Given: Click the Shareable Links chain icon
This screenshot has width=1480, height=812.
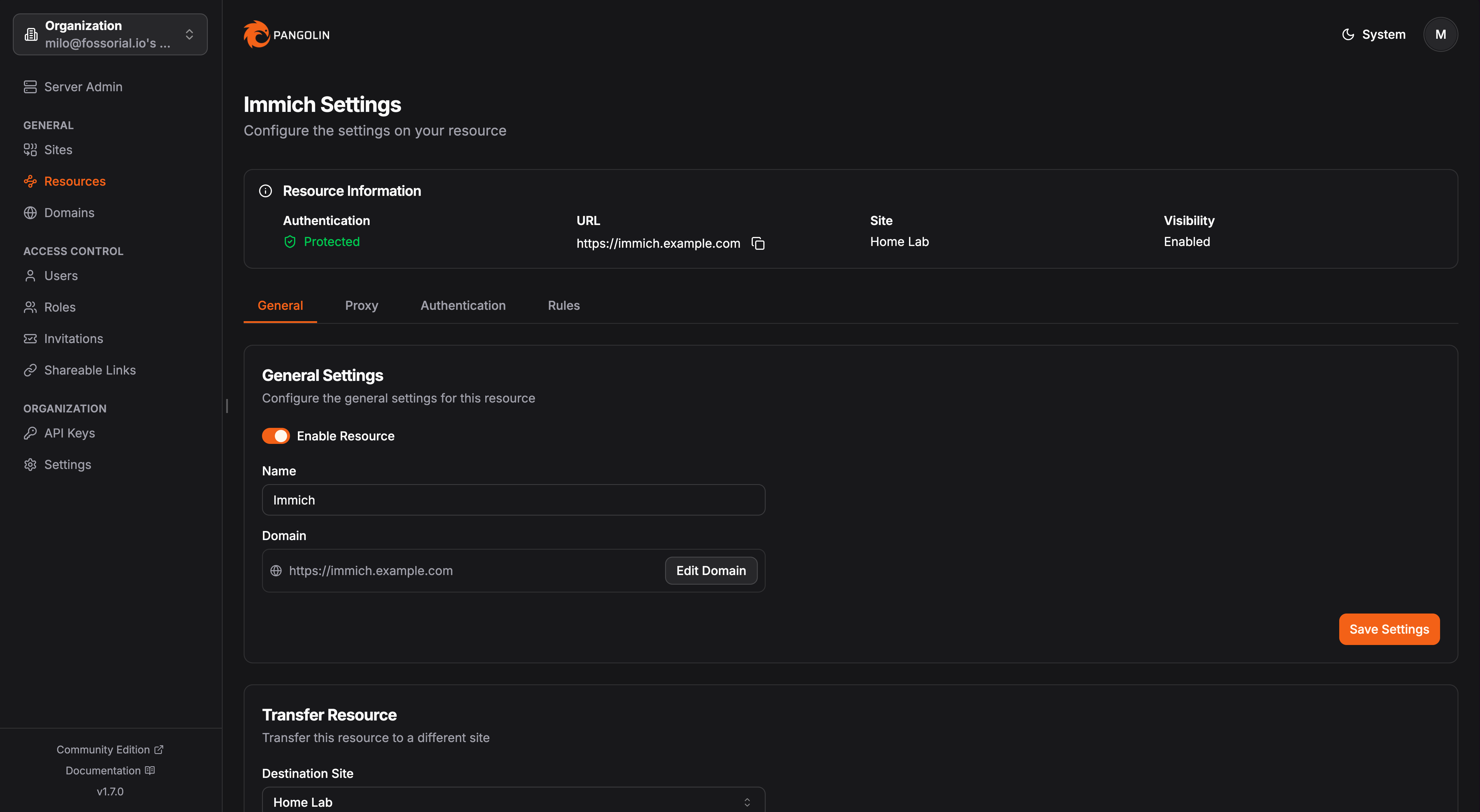Looking at the screenshot, I should tap(30, 370).
